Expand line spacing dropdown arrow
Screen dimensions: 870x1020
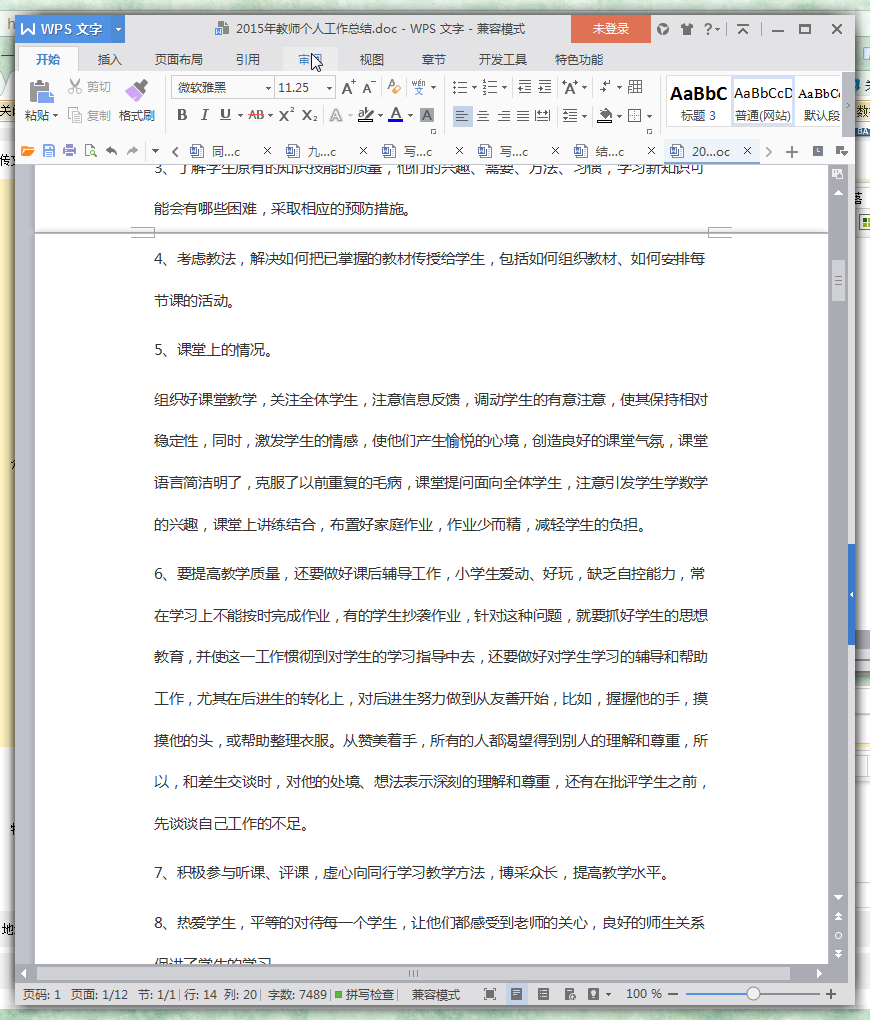pyautogui.click(x=584, y=116)
